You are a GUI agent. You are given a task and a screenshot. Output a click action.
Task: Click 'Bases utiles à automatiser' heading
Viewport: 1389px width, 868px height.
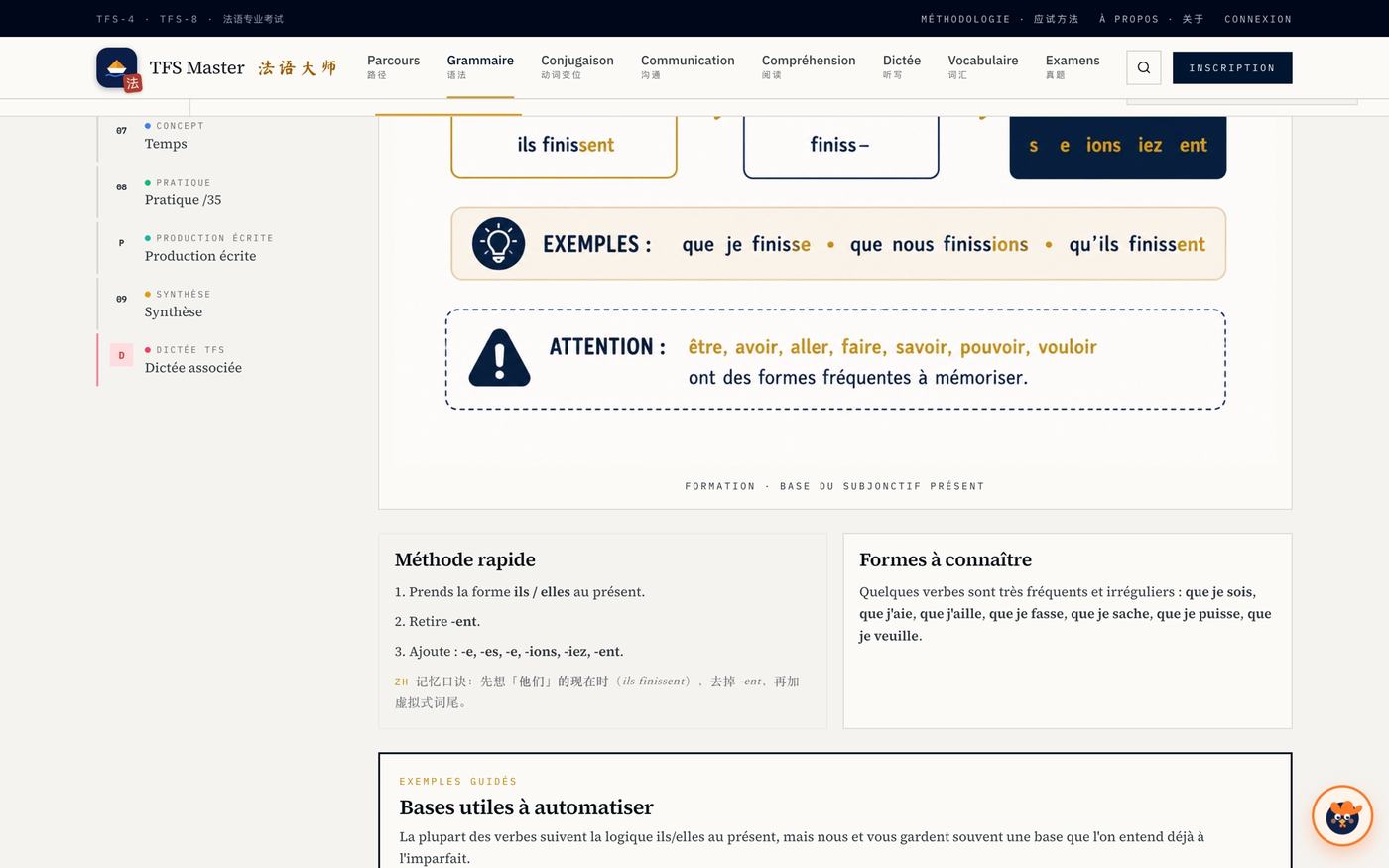click(527, 806)
